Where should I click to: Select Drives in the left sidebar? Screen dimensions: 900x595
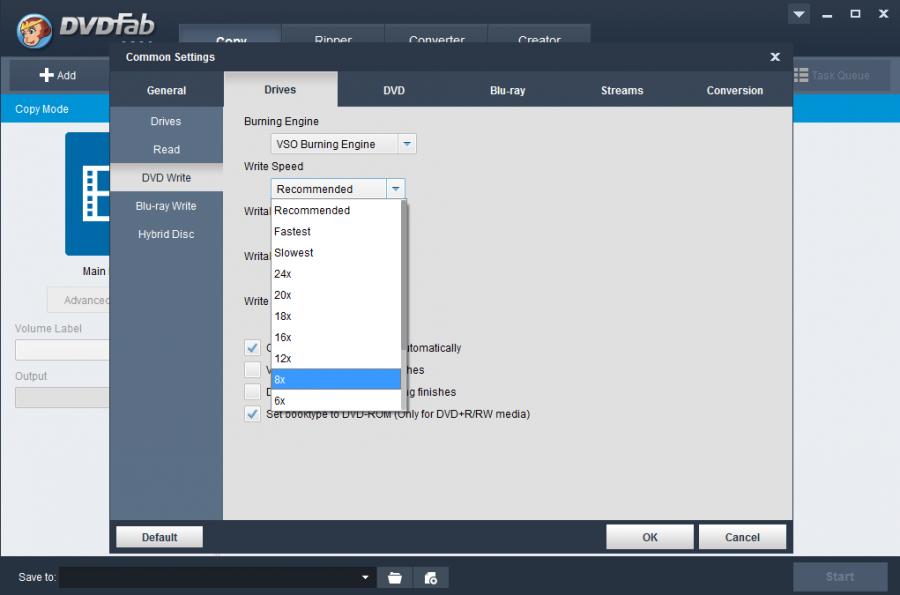(x=166, y=121)
